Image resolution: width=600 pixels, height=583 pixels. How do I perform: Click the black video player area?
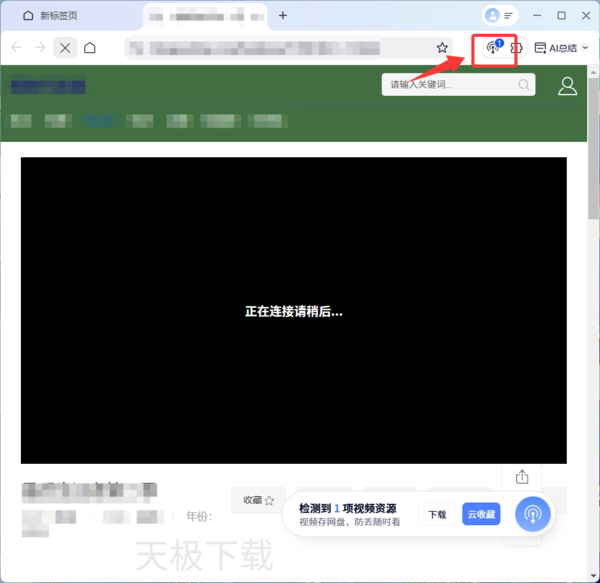[293, 310]
